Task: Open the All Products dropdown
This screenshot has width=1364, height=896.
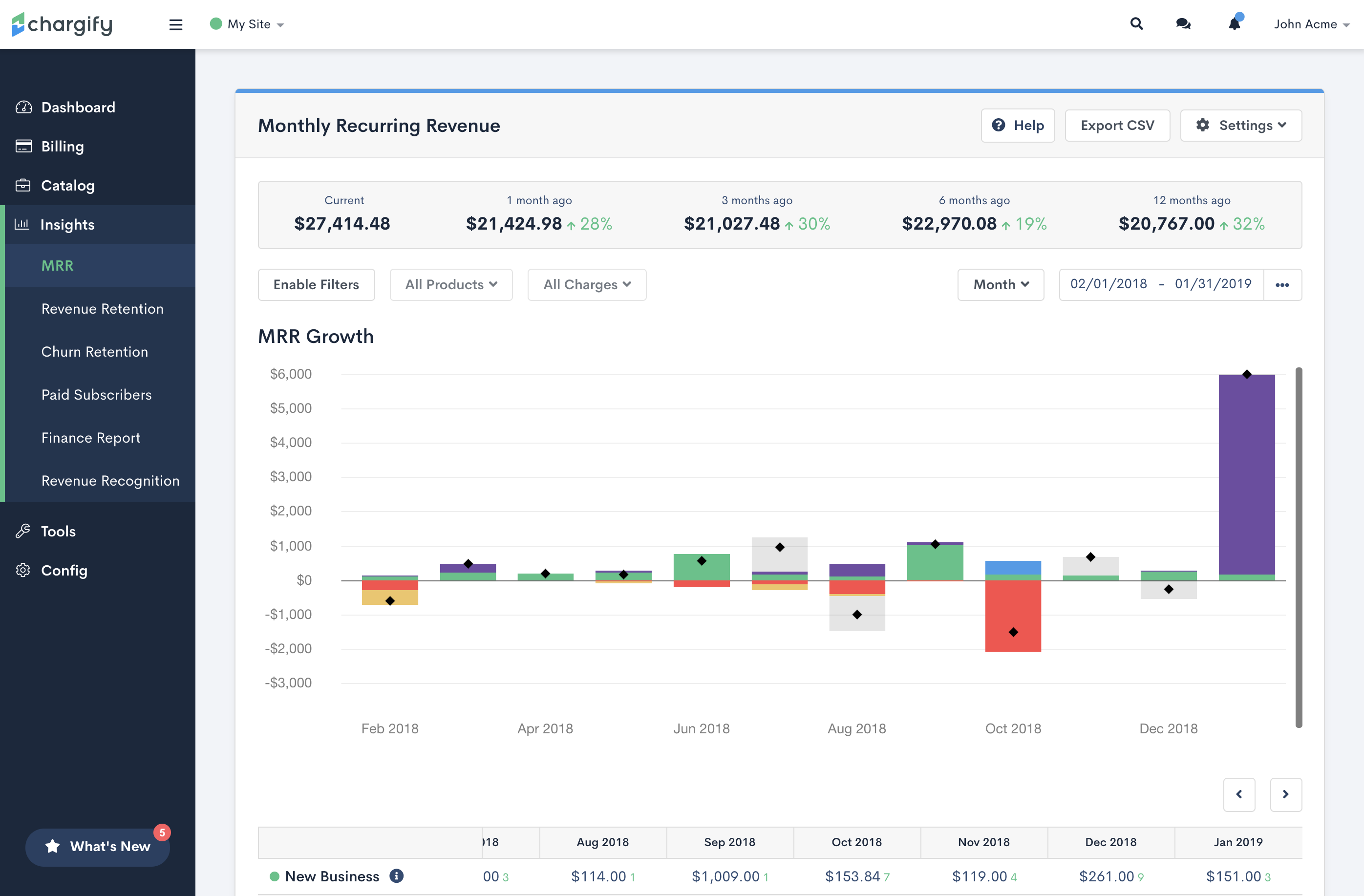Action: coord(450,285)
